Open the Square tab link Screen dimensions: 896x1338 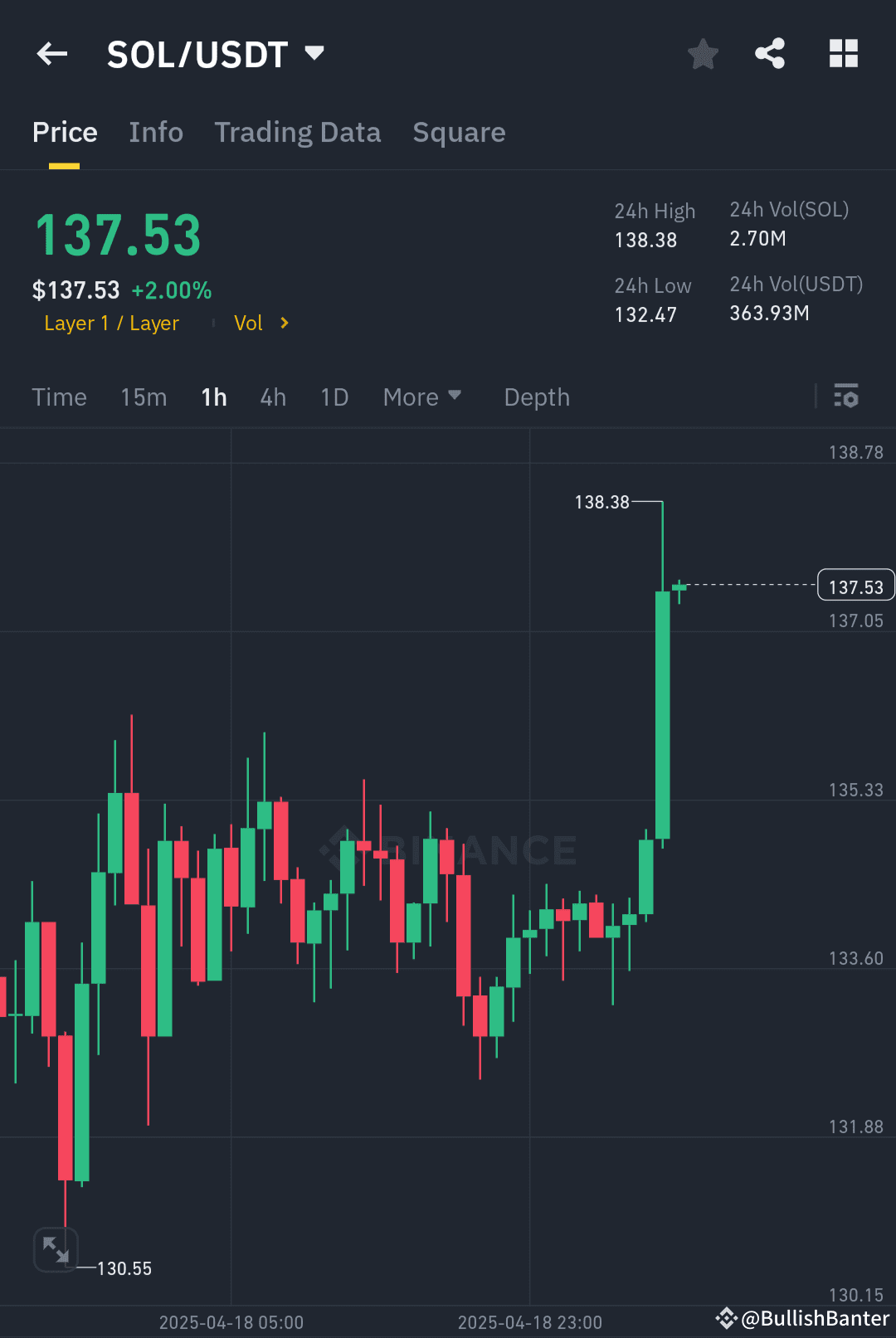point(459,132)
